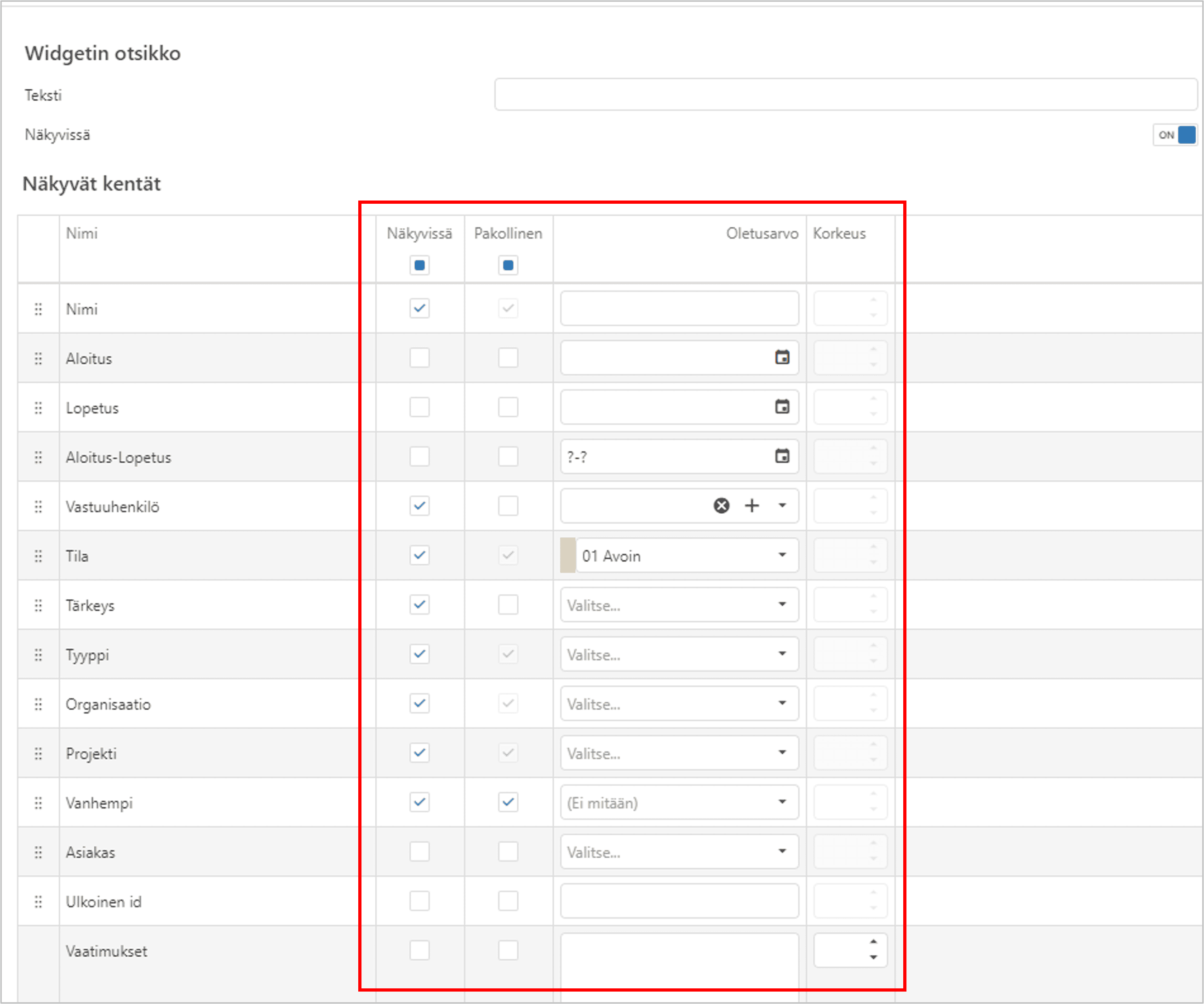Viewport: 1204px width, 1004px height.
Task: Grab the drag handle of the Aloitus-Lopetus row
Action: pyautogui.click(x=38, y=457)
